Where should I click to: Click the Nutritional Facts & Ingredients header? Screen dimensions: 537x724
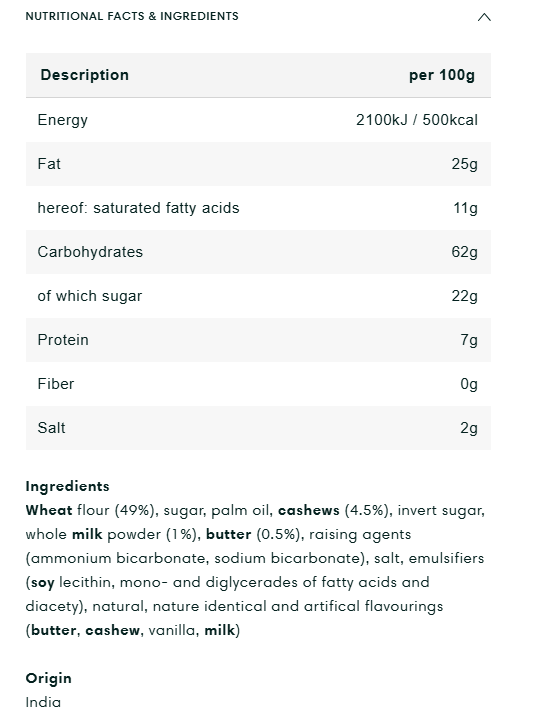132,16
